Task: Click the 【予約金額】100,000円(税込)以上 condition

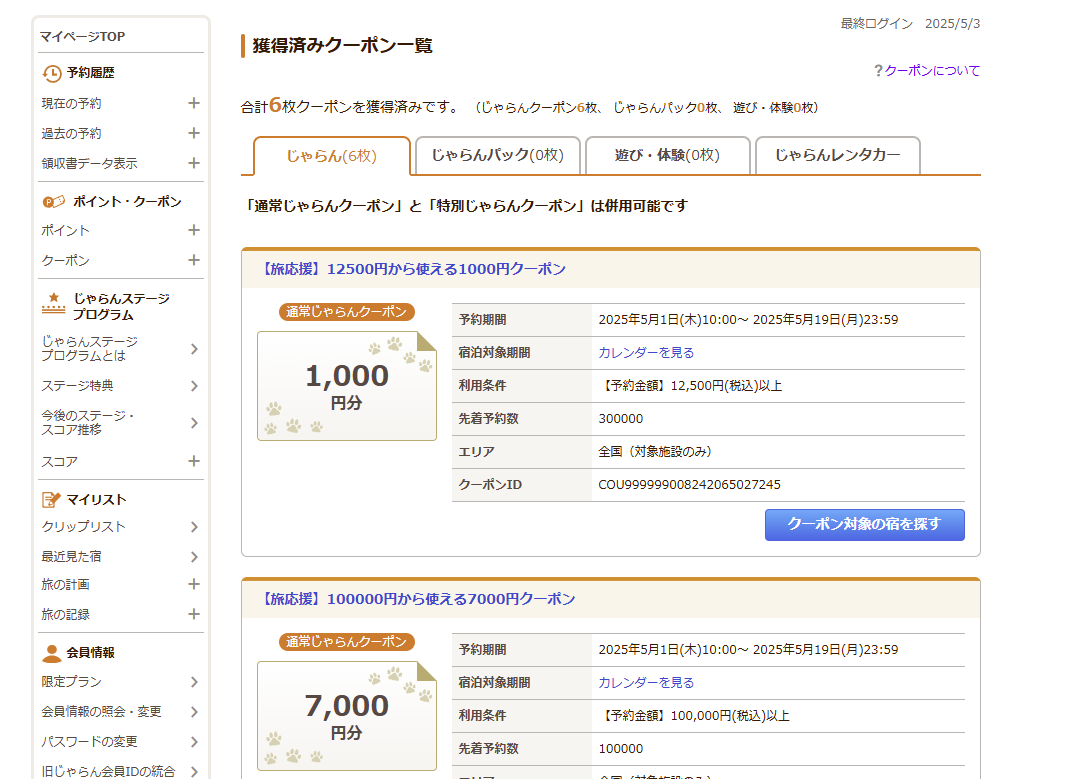Action: pyautogui.click(x=694, y=716)
